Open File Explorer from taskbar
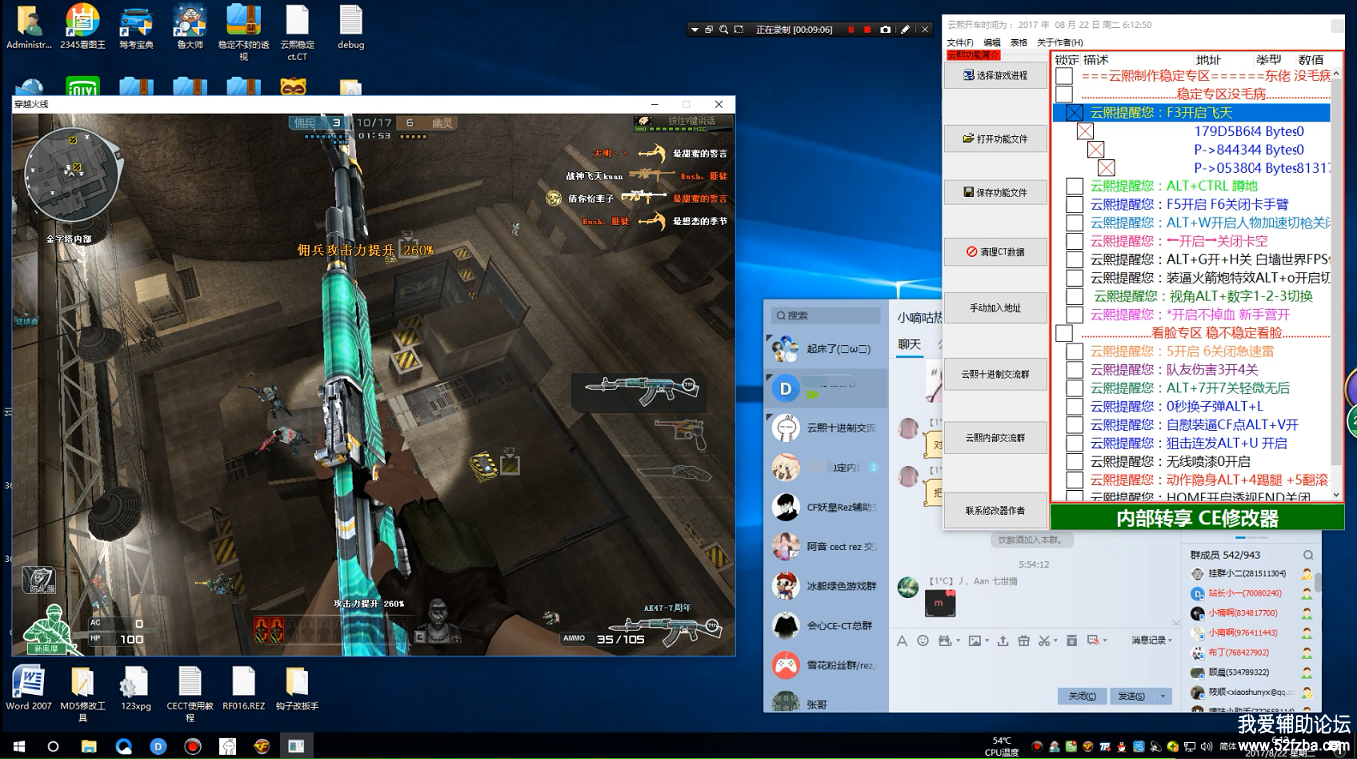The width and height of the screenshot is (1357, 759). (x=89, y=746)
